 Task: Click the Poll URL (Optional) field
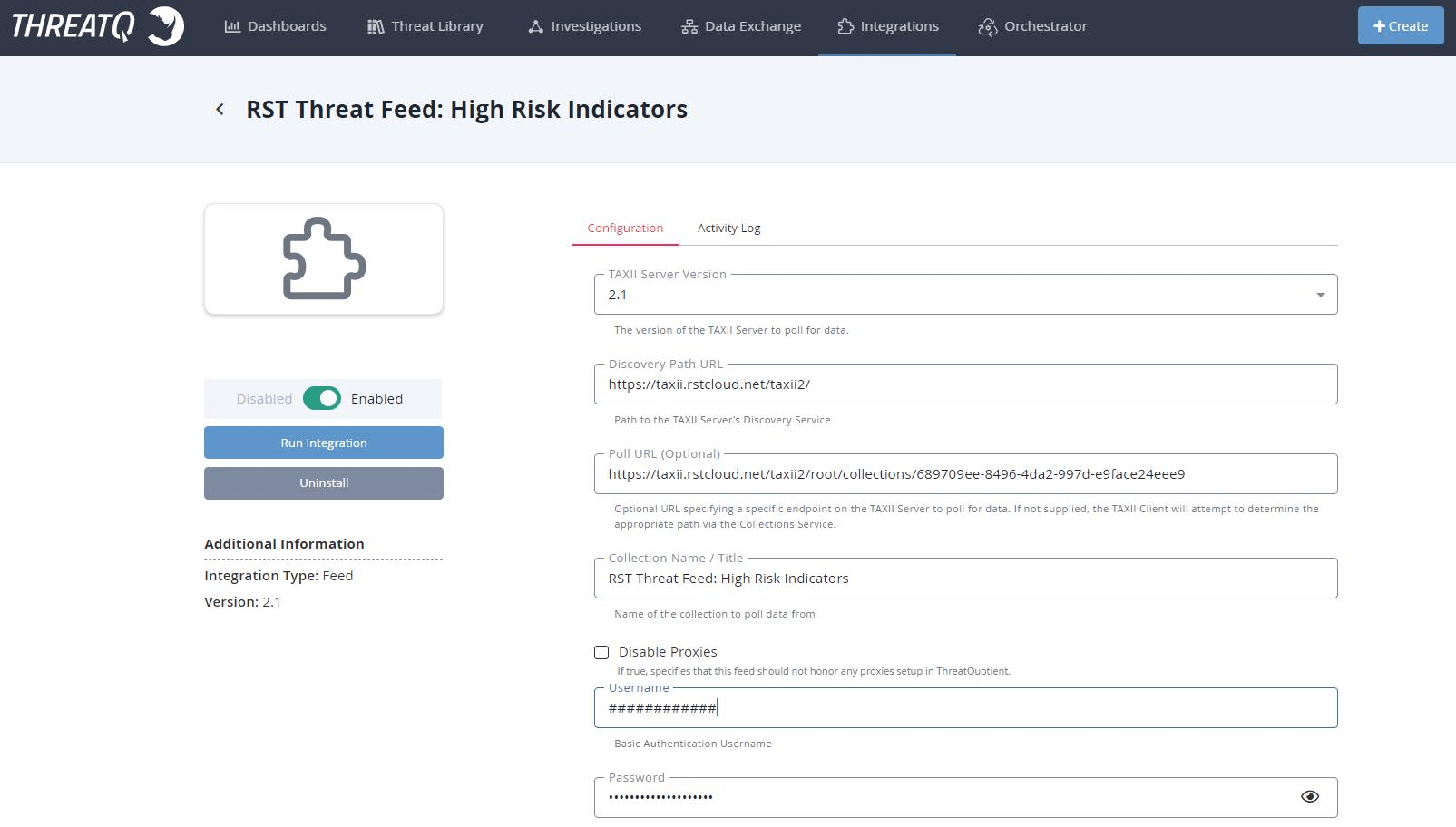965,474
